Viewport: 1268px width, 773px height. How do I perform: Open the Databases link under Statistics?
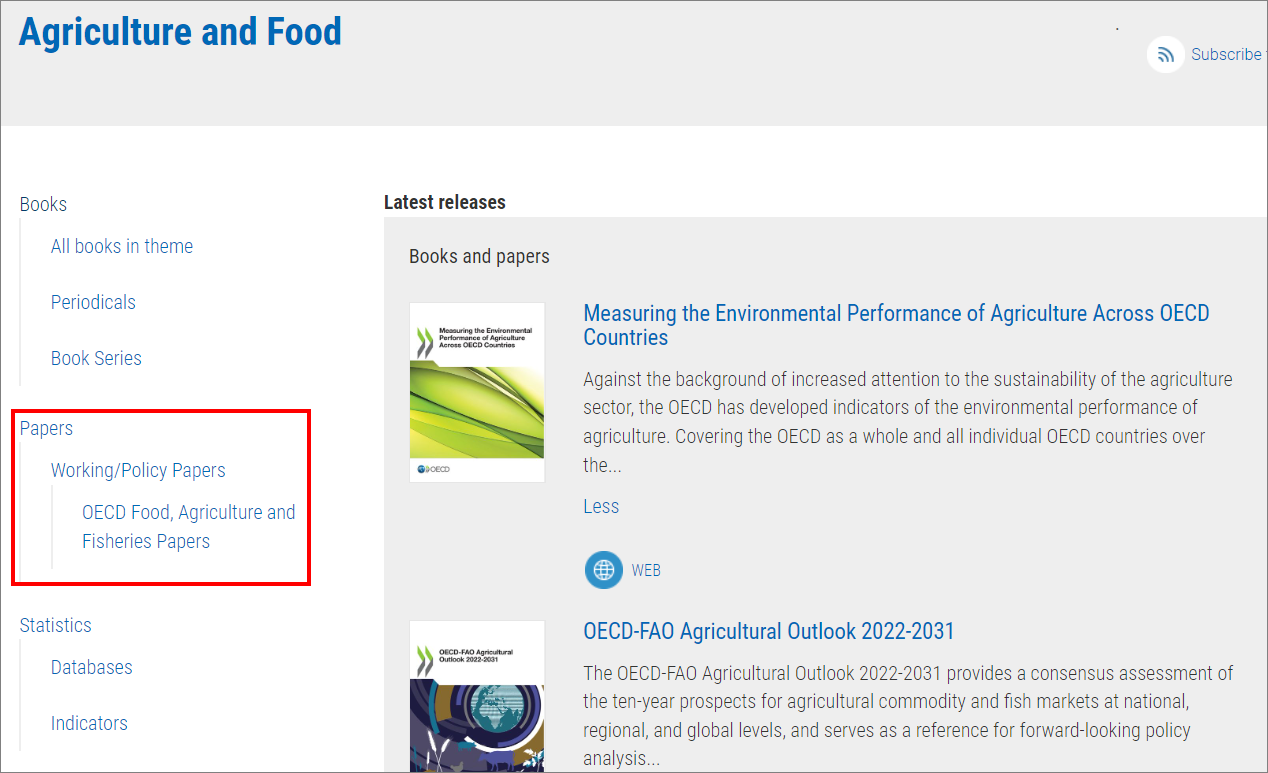(x=92, y=667)
